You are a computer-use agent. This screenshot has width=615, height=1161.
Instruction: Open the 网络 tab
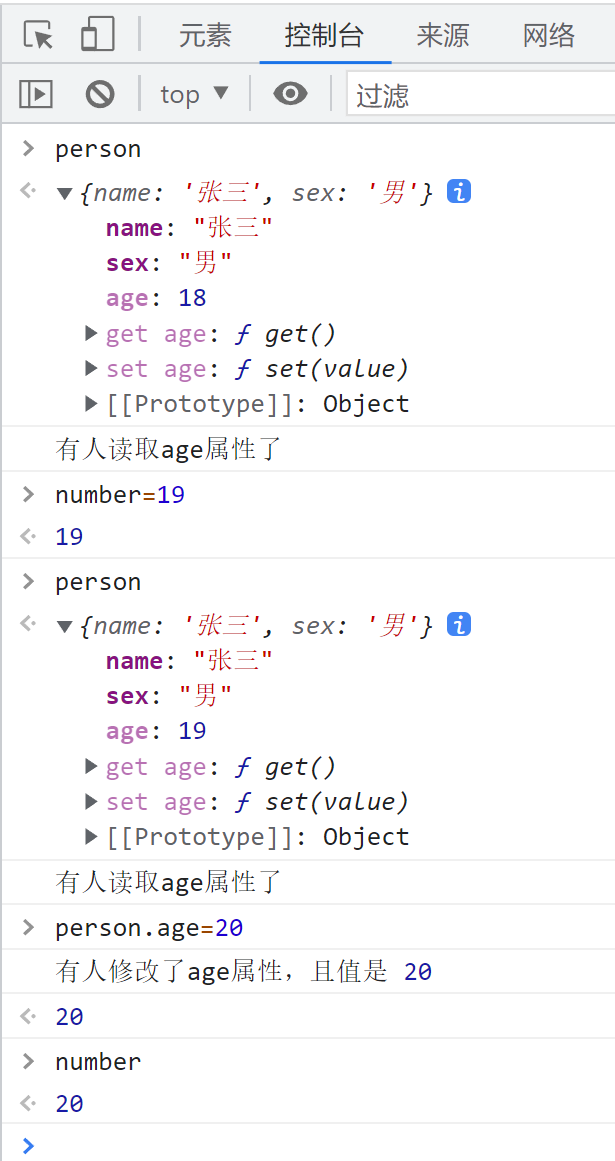pyautogui.click(x=548, y=36)
